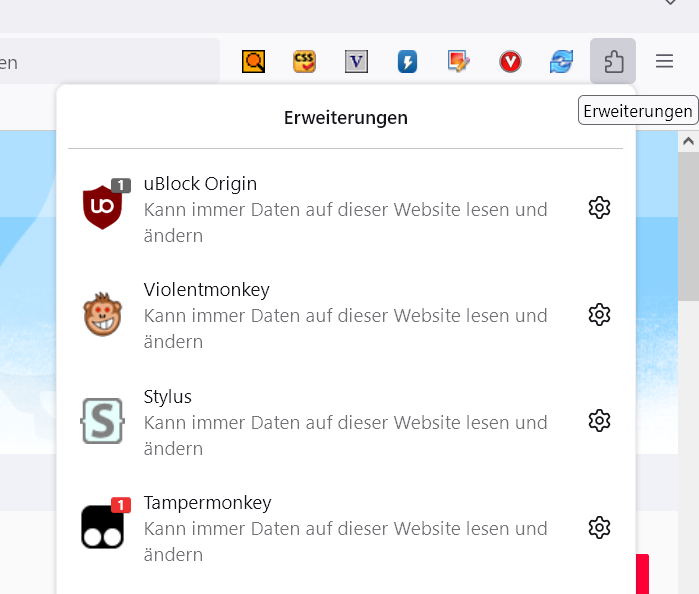Open Violentmonkey settings gear

[599, 315]
